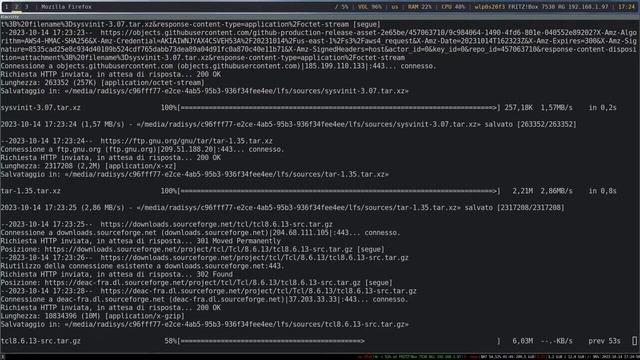Click the tcl8.6.13 58% progress bar
The width and height of the screenshot is (640, 360).
click(x=338, y=341)
